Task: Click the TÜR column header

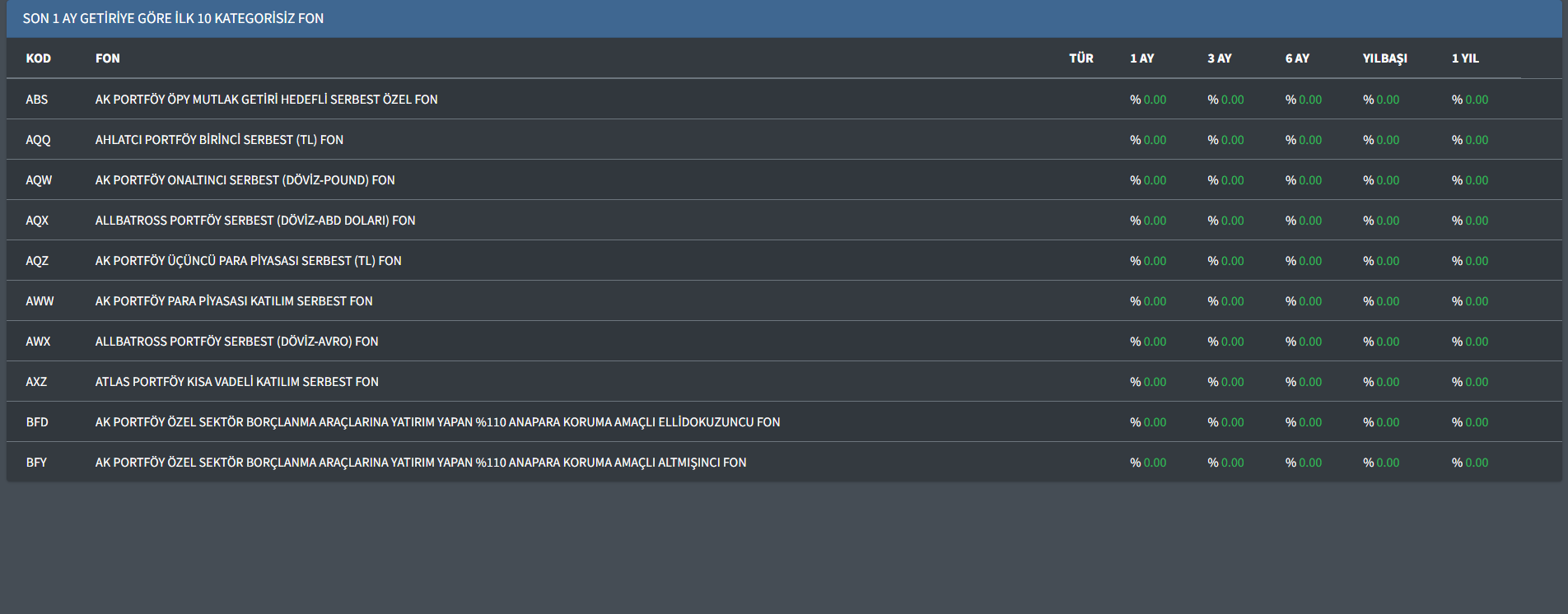Action: [x=1080, y=58]
